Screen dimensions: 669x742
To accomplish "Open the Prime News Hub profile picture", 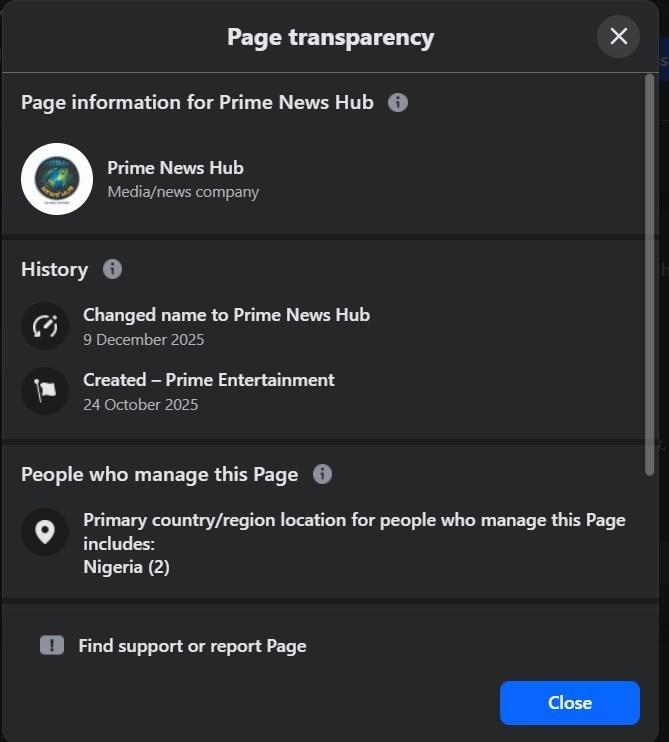I will coord(57,179).
